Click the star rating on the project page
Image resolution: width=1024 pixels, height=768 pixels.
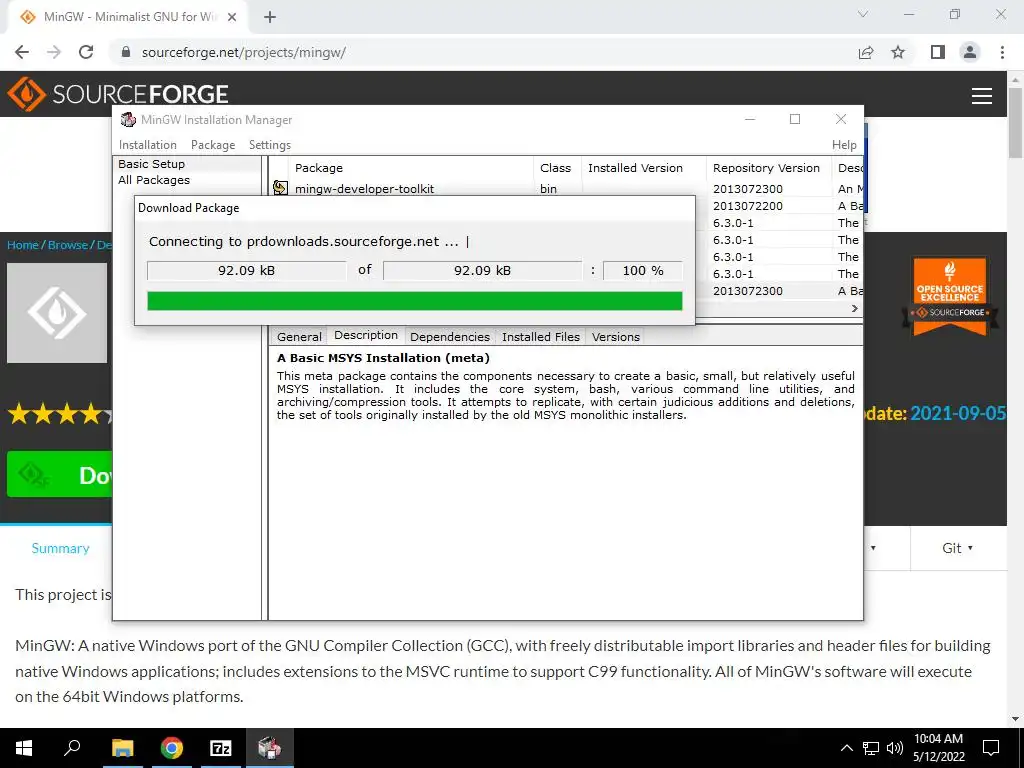[60, 413]
